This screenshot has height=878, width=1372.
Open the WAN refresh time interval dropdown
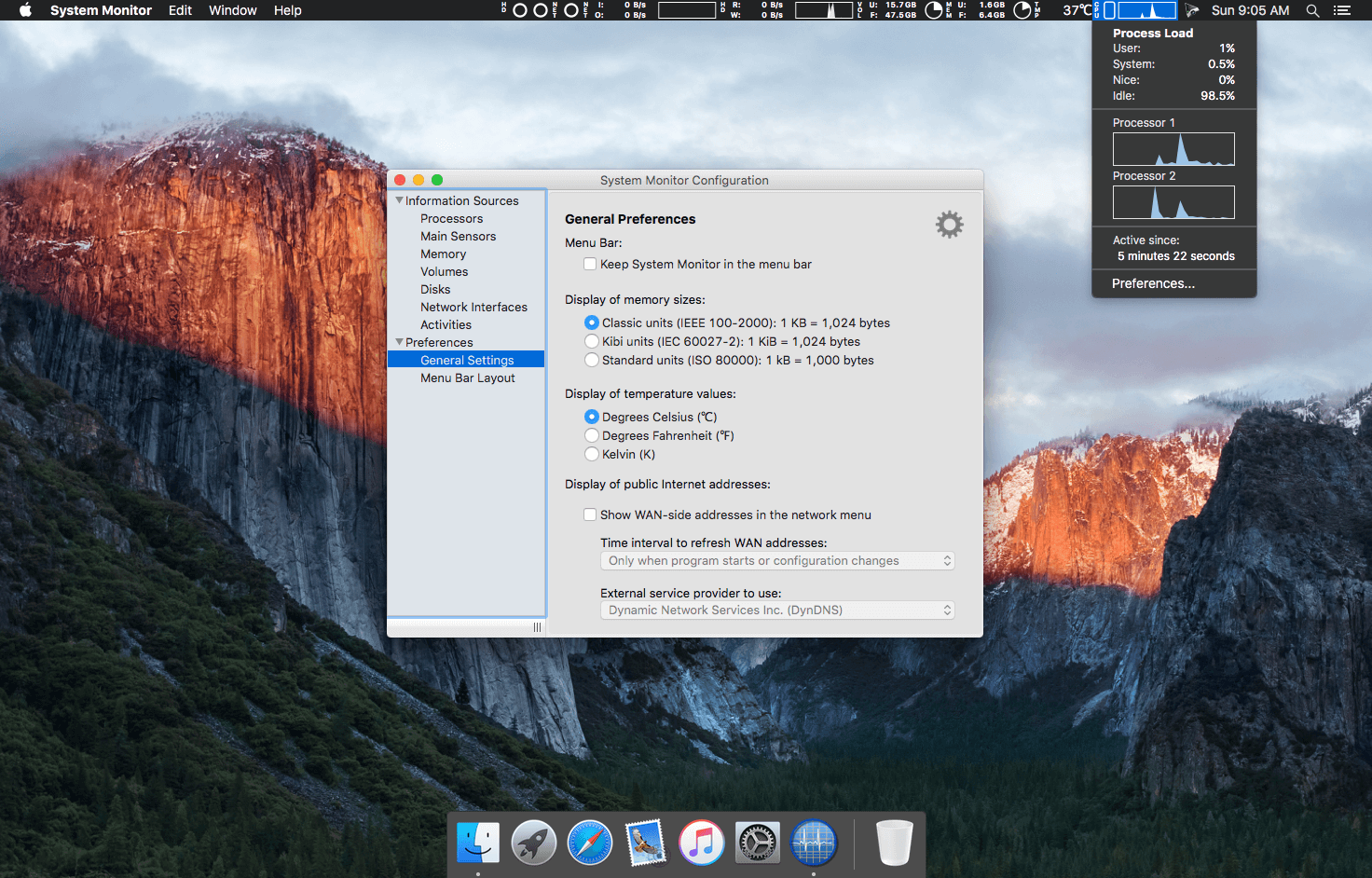pos(777,561)
